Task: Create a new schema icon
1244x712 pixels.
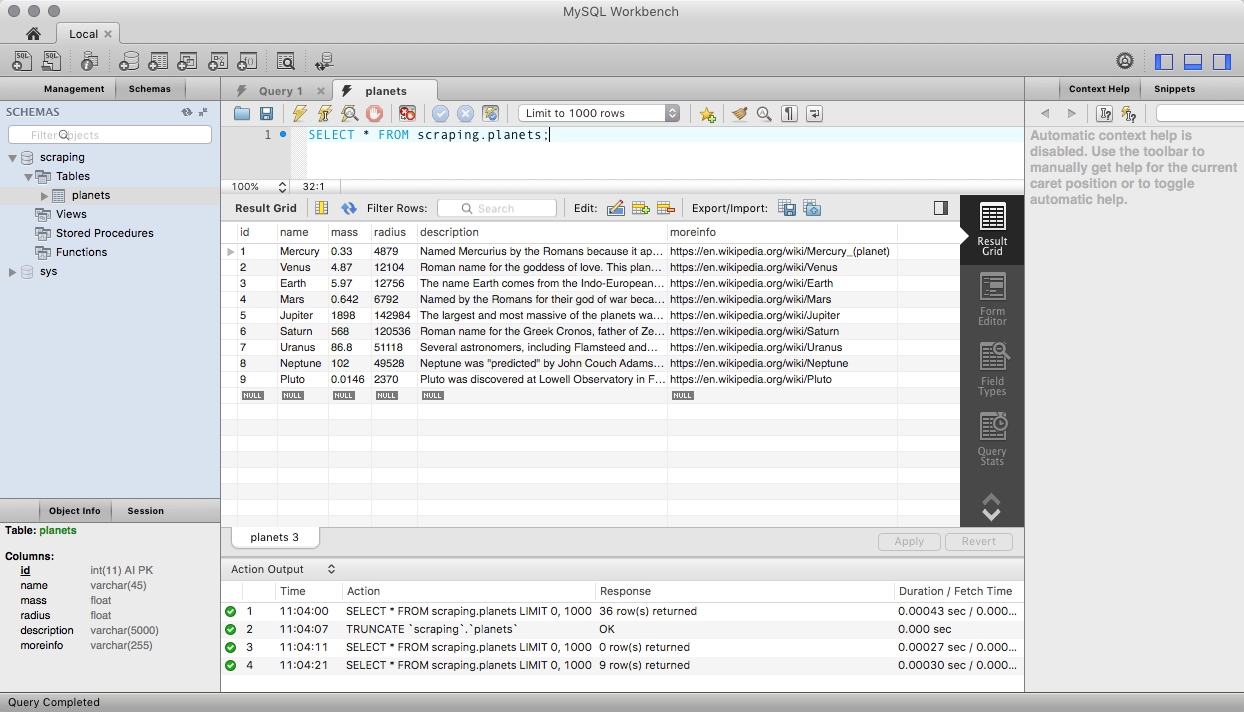Action: tap(128, 61)
